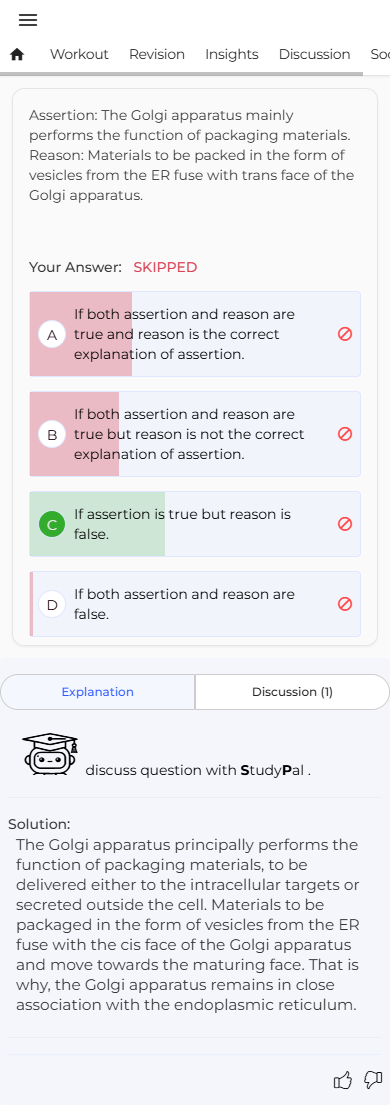The height and width of the screenshot is (1105, 390).
Task: Open Discussion (1) comments
Action: click(x=292, y=692)
